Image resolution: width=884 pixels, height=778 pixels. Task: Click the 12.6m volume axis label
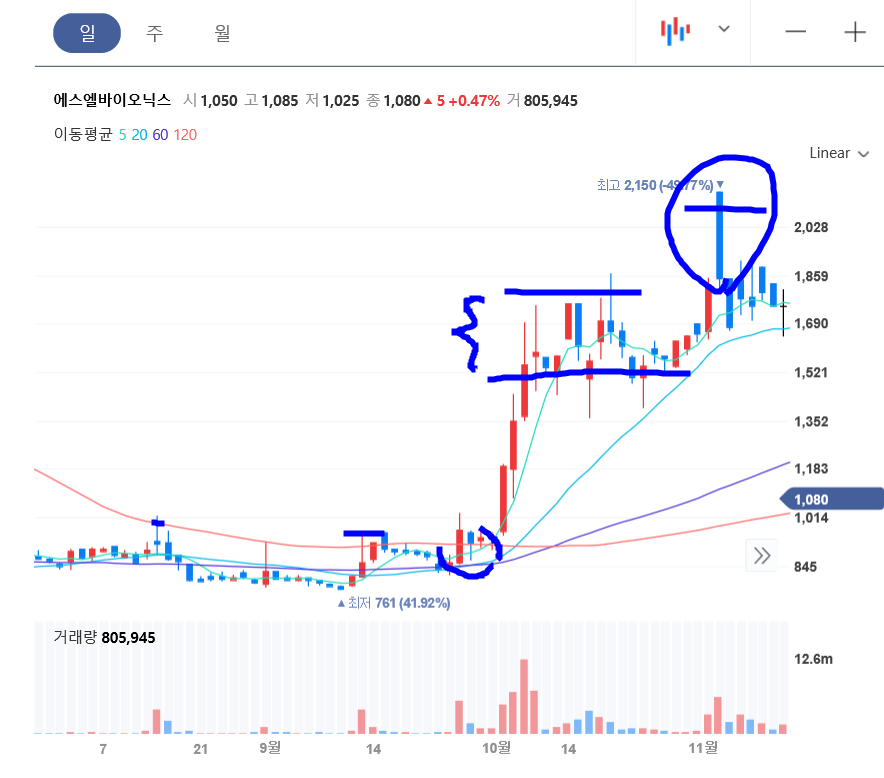(813, 659)
